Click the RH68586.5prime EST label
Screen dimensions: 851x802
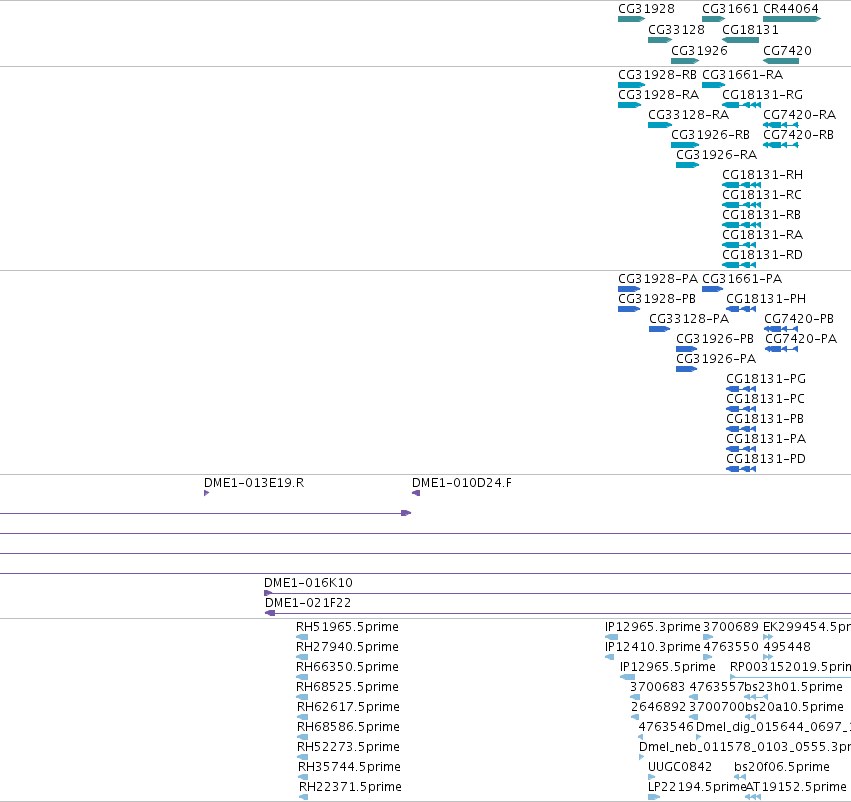348,727
